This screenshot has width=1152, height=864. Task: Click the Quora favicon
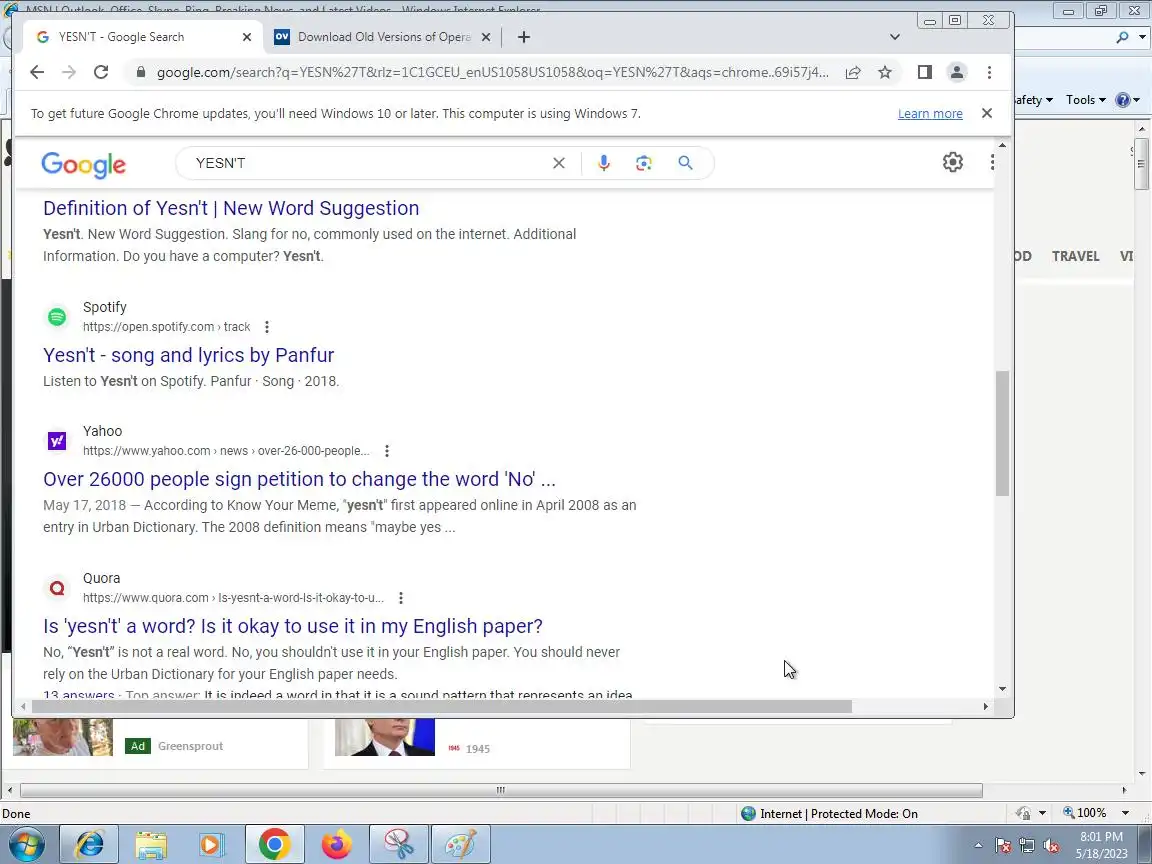[57, 588]
